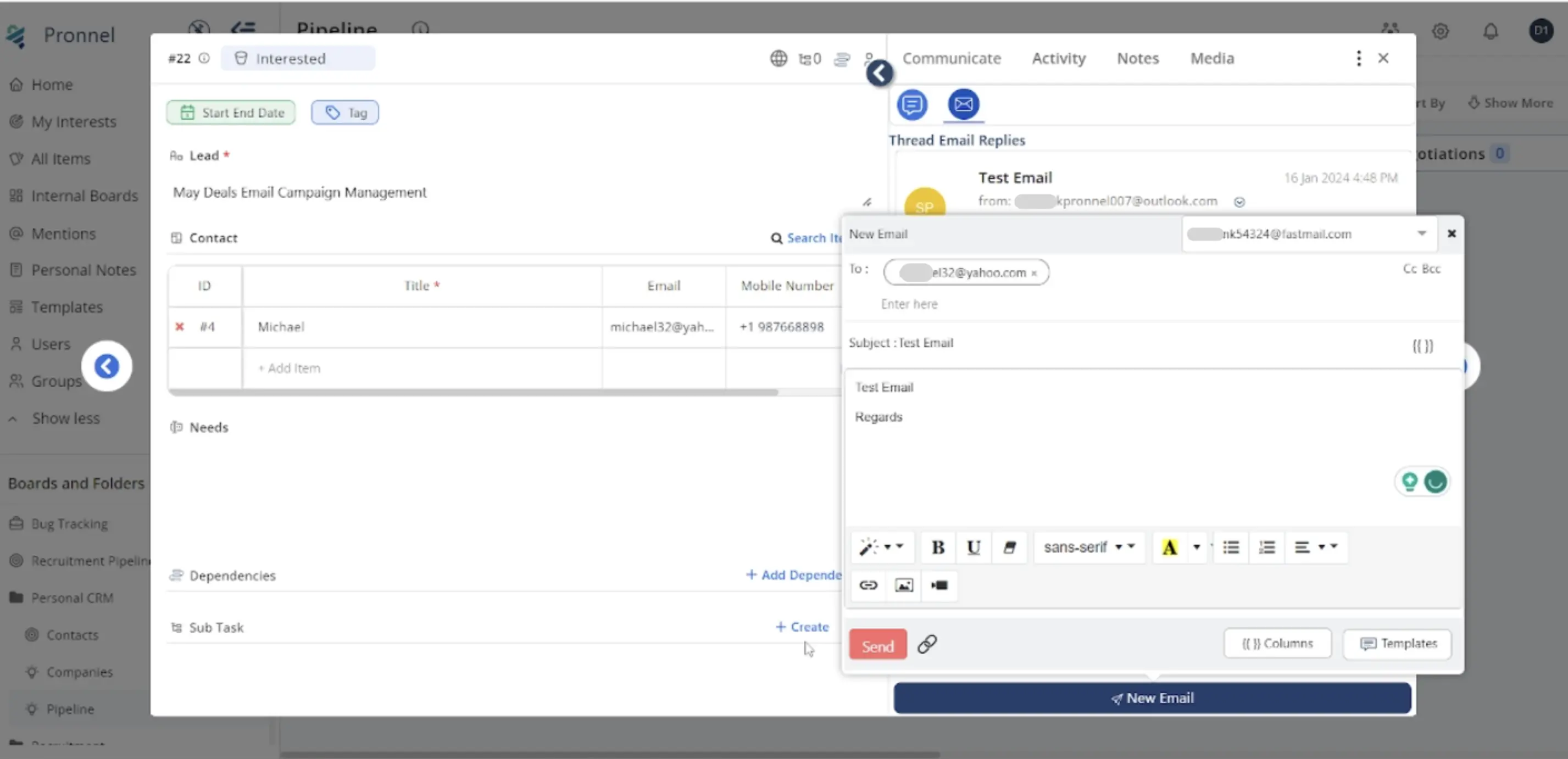Image resolution: width=1568 pixels, height=759 pixels.
Task: Click the 'Enter here' recipient input field
Action: point(909,304)
